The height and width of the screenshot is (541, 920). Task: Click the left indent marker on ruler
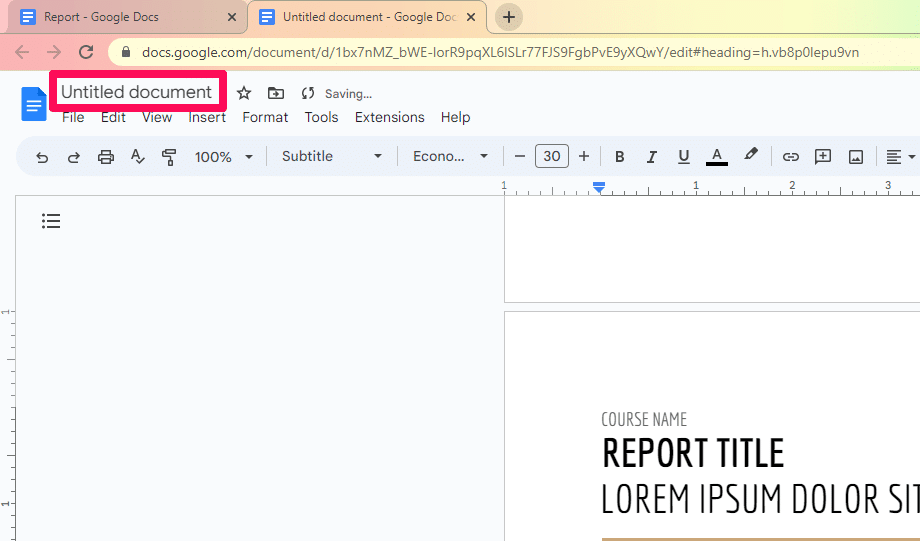pyautogui.click(x=598, y=187)
